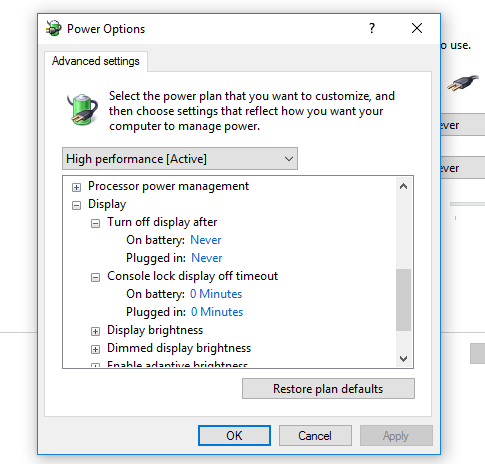Screen dimensions: 485x464
Task: Confirm the dialog with OK
Action: [x=234, y=436]
